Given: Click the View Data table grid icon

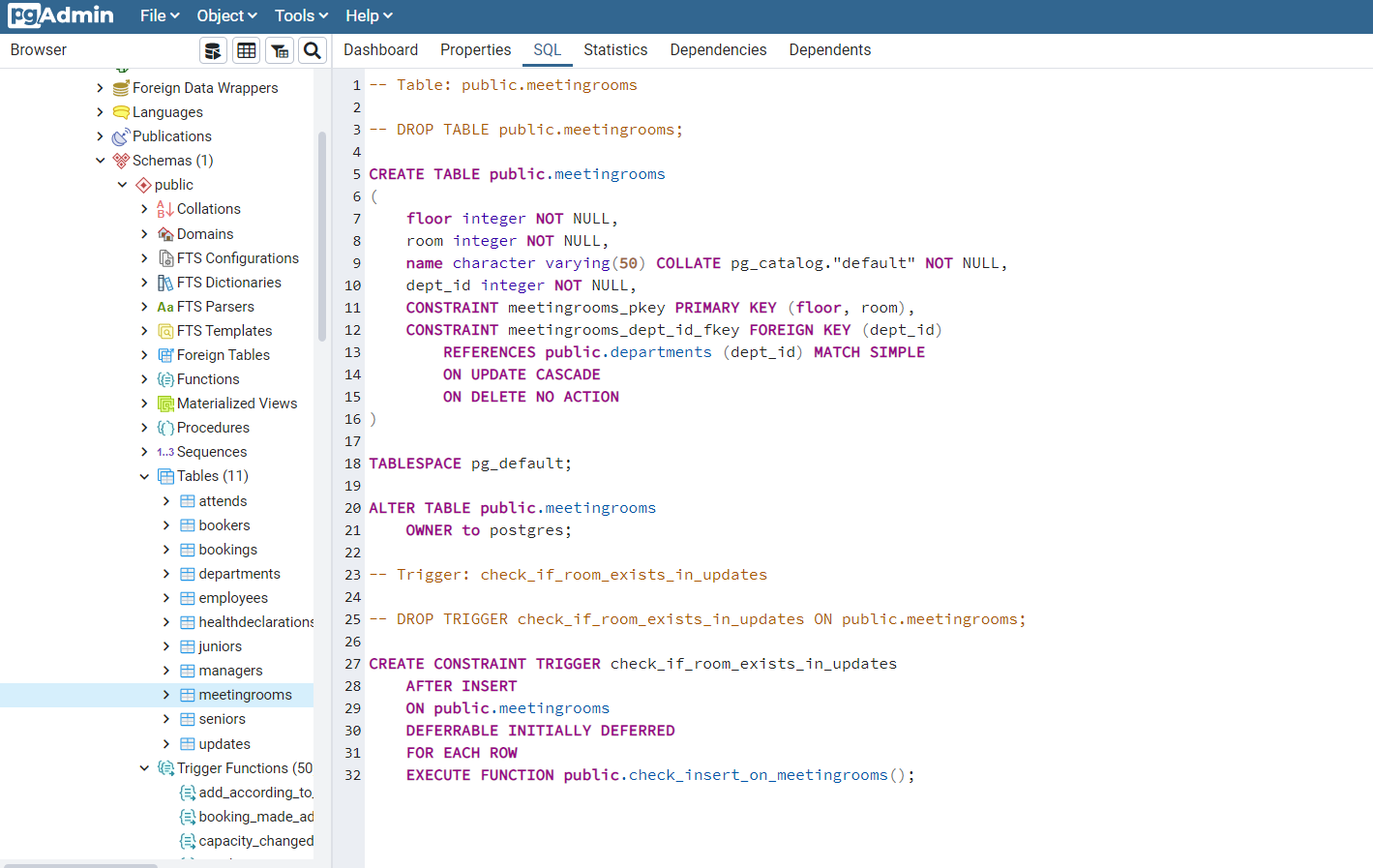Looking at the screenshot, I should 247,50.
